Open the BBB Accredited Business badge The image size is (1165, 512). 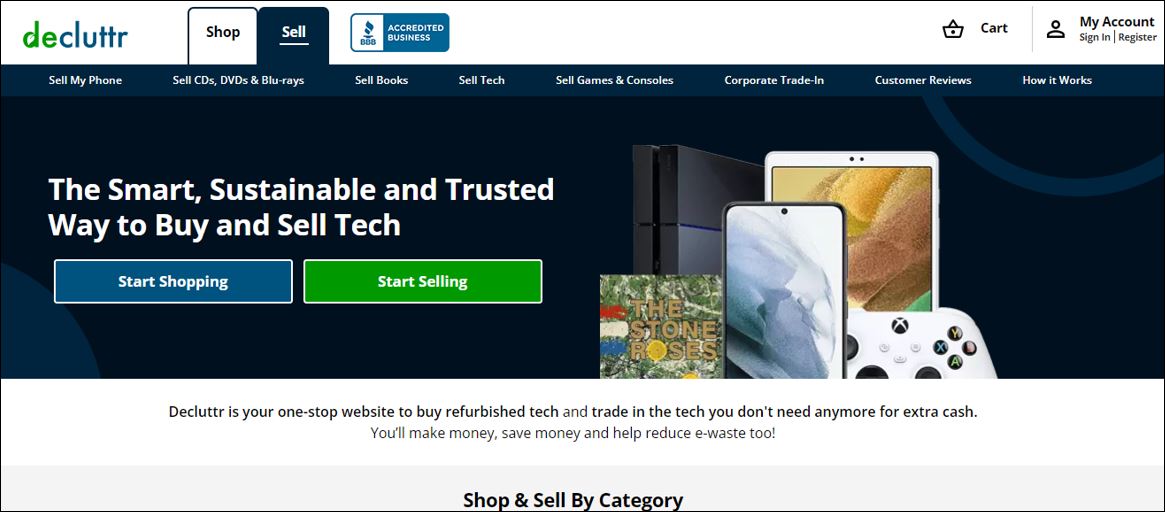coord(400,33)
